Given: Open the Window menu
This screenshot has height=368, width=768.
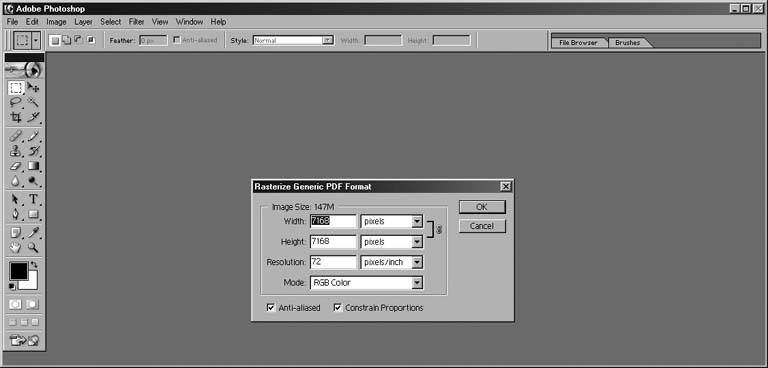Looking at the screenshot, I should (x=189, y=22).
